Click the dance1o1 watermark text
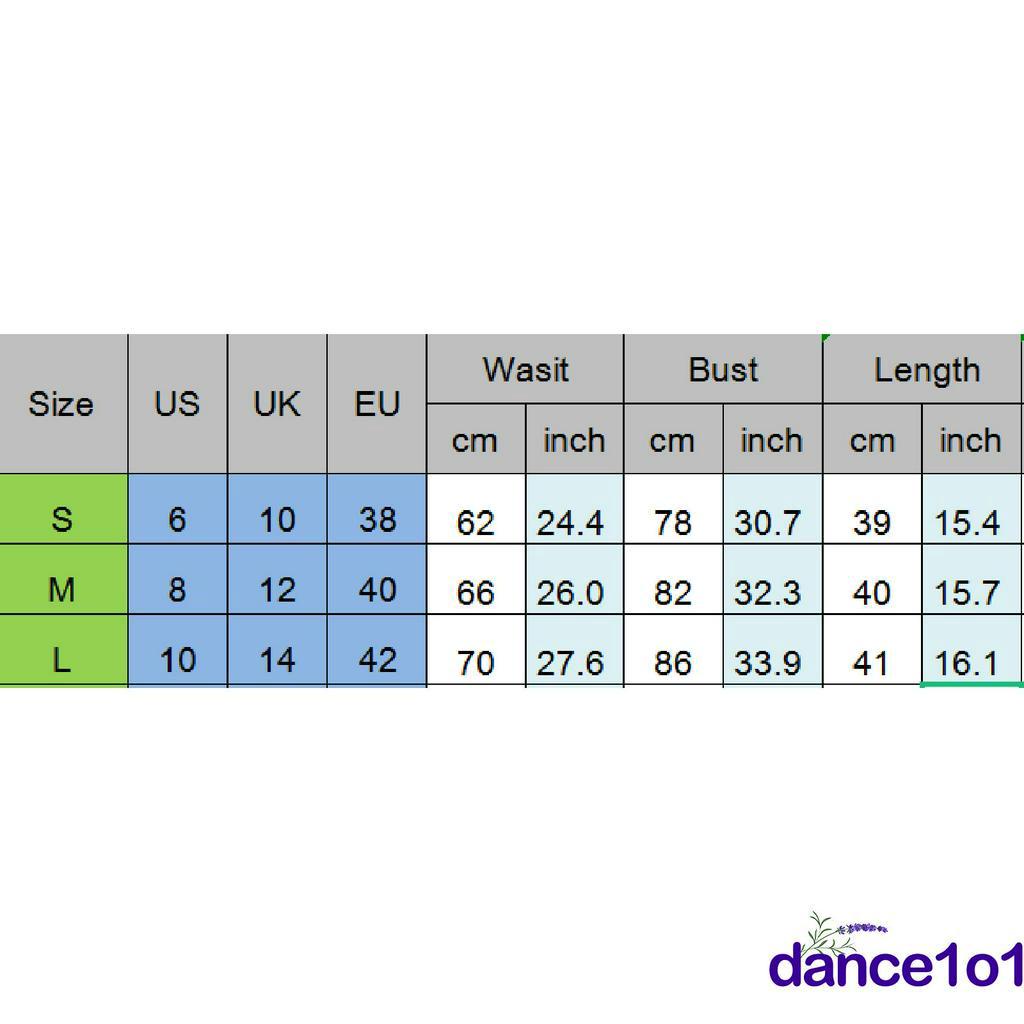This screenshot has width=1024, height=1024. pos(897,967)
